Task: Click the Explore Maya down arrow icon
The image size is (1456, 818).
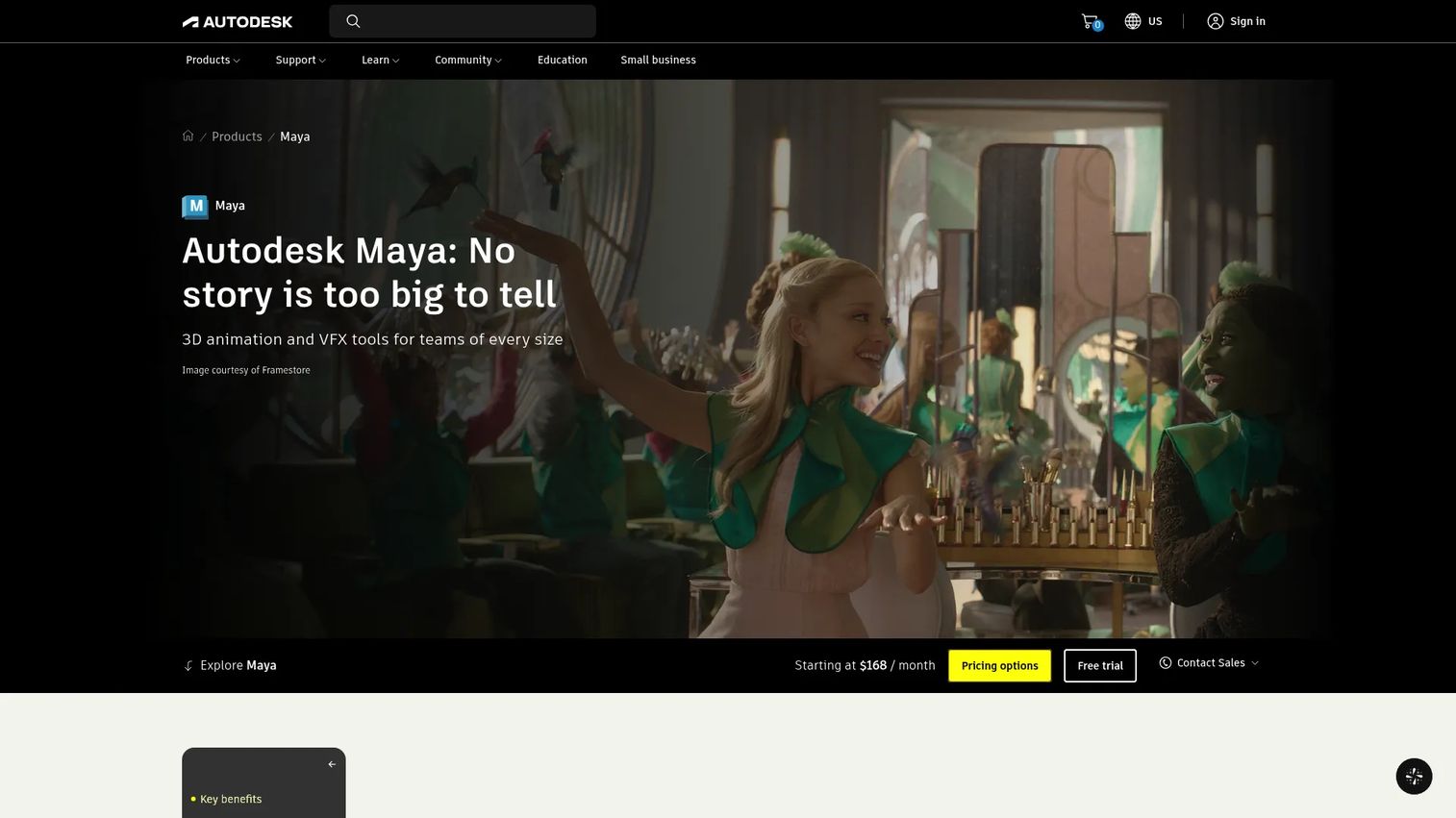Action: 188,665
